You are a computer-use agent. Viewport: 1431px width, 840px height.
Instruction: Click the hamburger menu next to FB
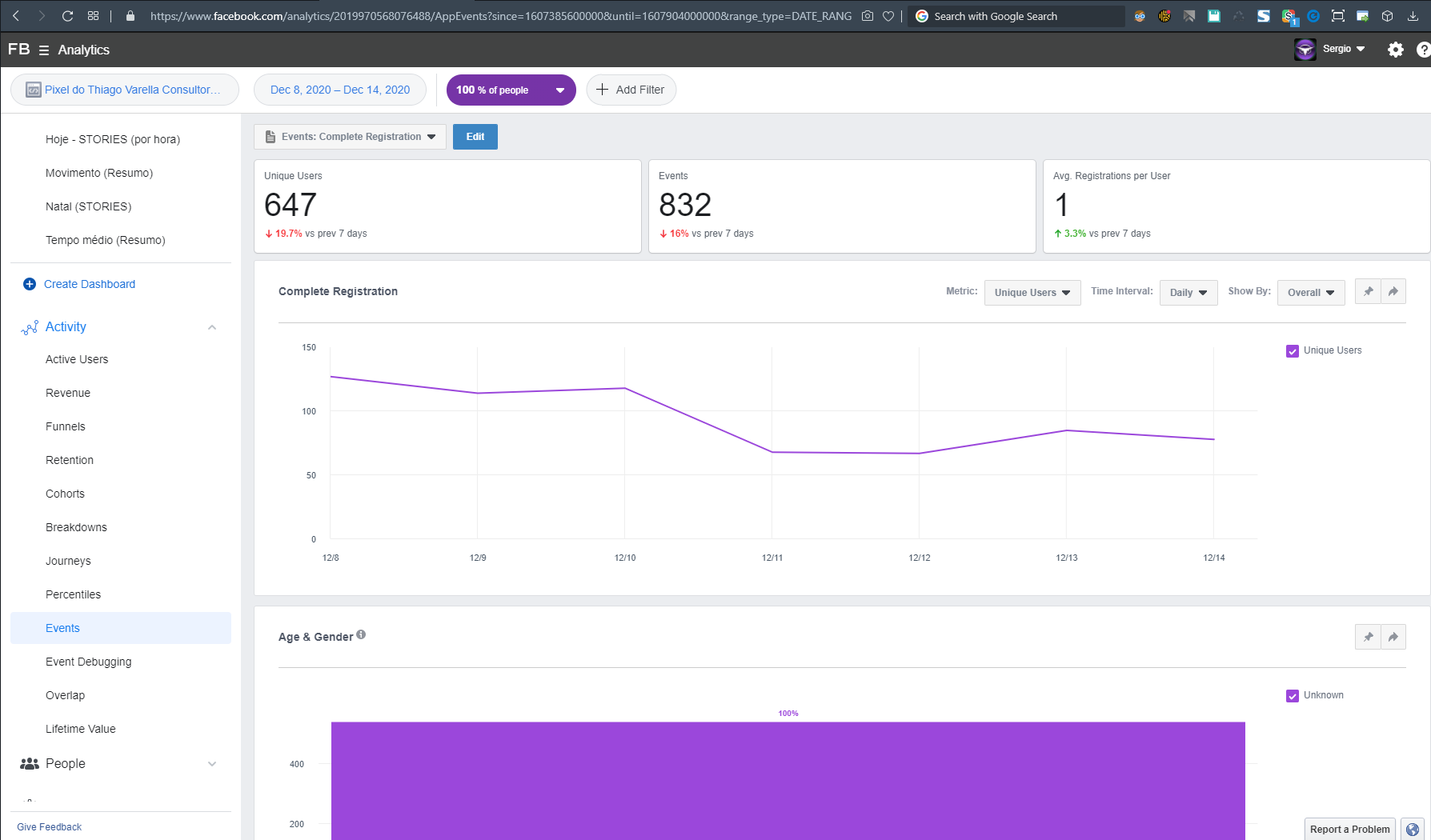(x=44, y=50)
